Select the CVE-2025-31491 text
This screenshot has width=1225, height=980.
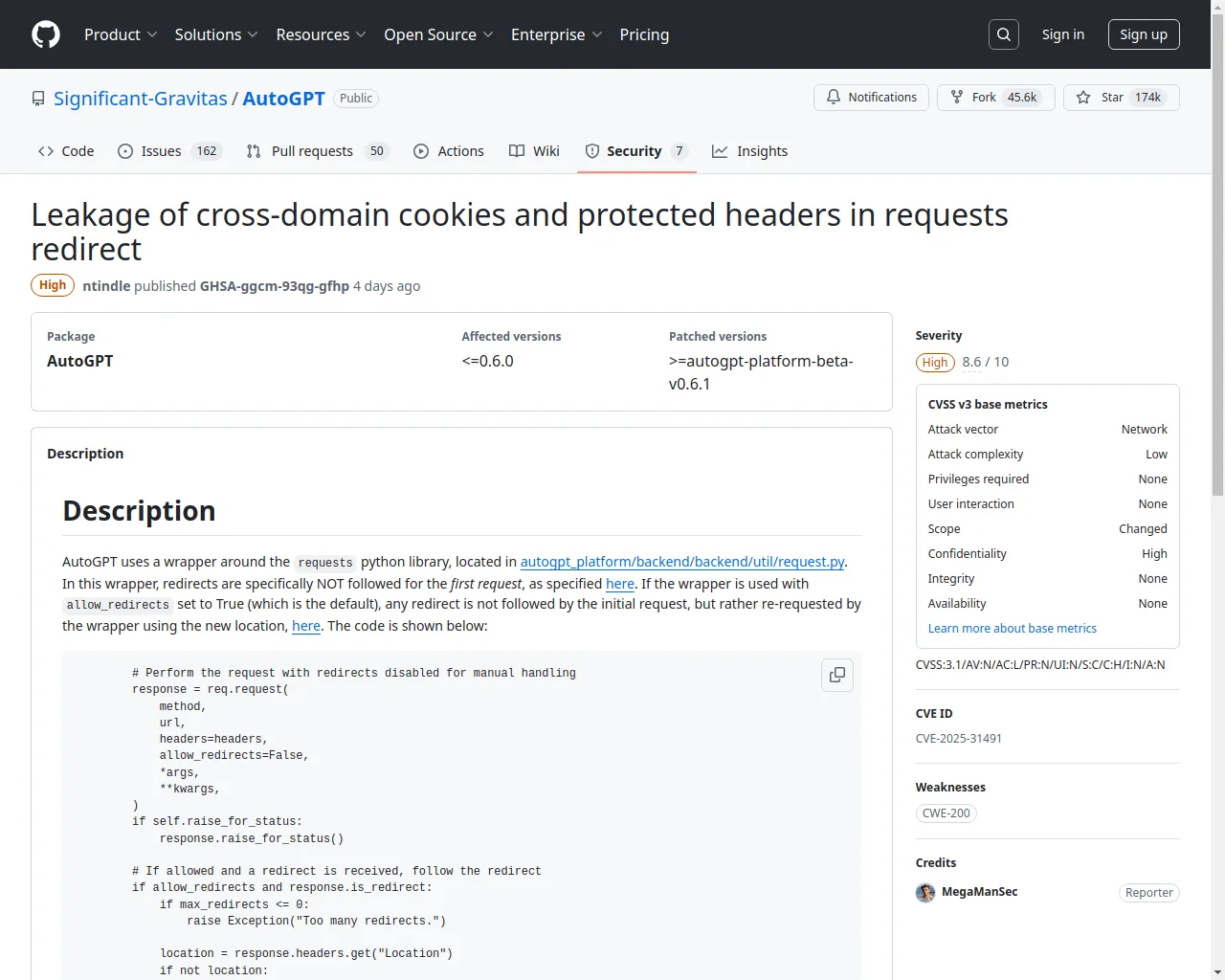pos(959,739)
